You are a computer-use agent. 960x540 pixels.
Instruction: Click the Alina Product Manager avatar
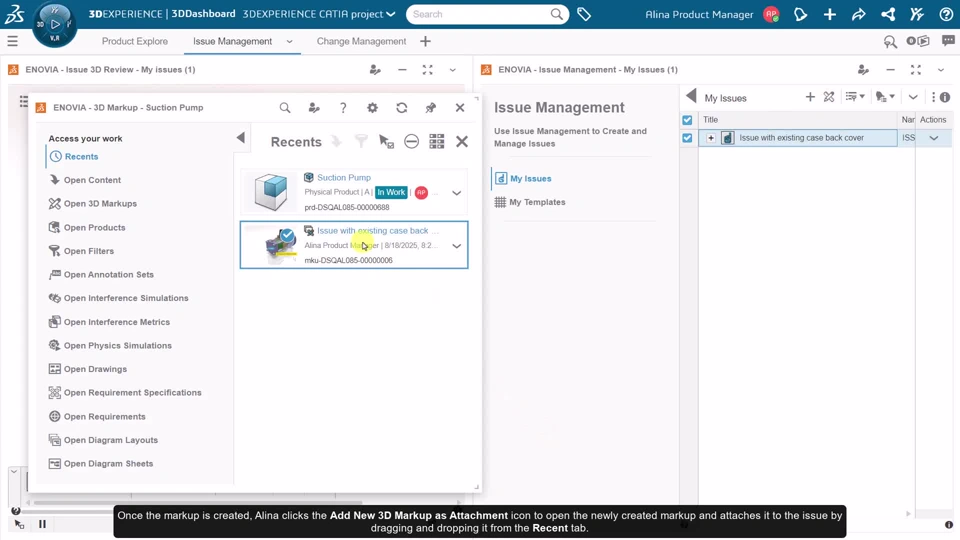pos(771,14)
